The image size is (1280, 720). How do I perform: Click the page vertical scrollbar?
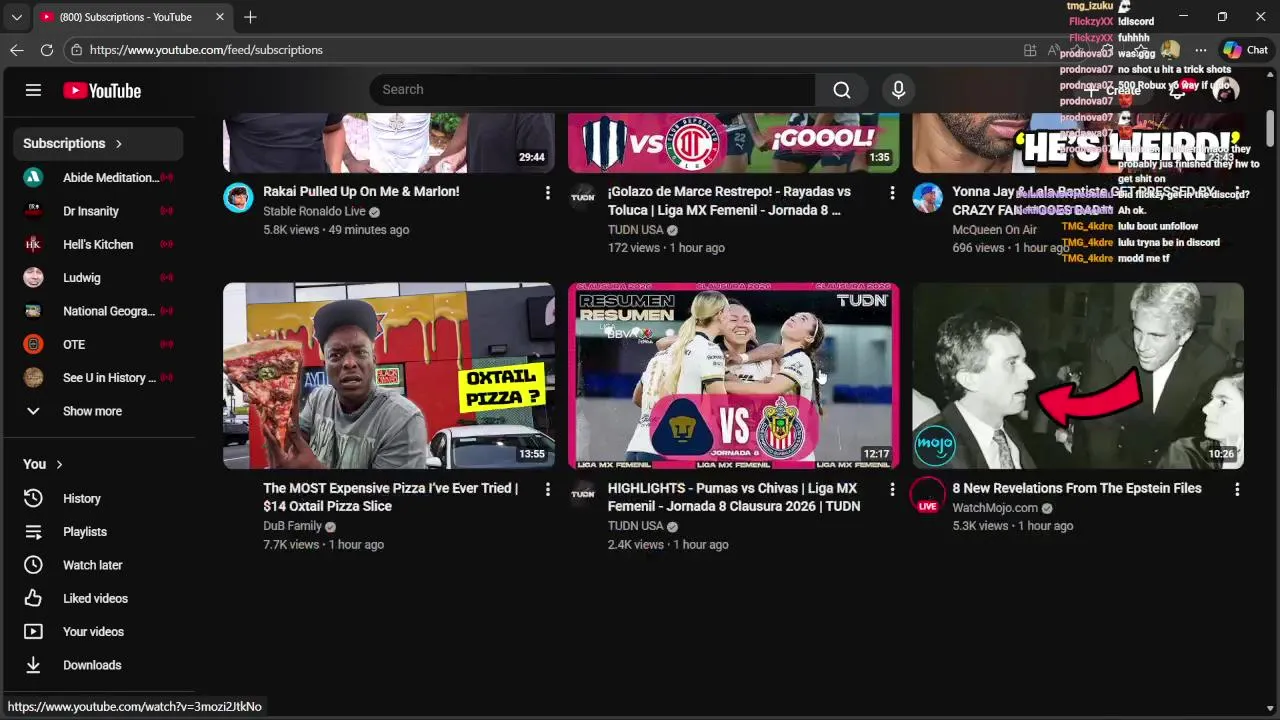(x=1271, y=130)
